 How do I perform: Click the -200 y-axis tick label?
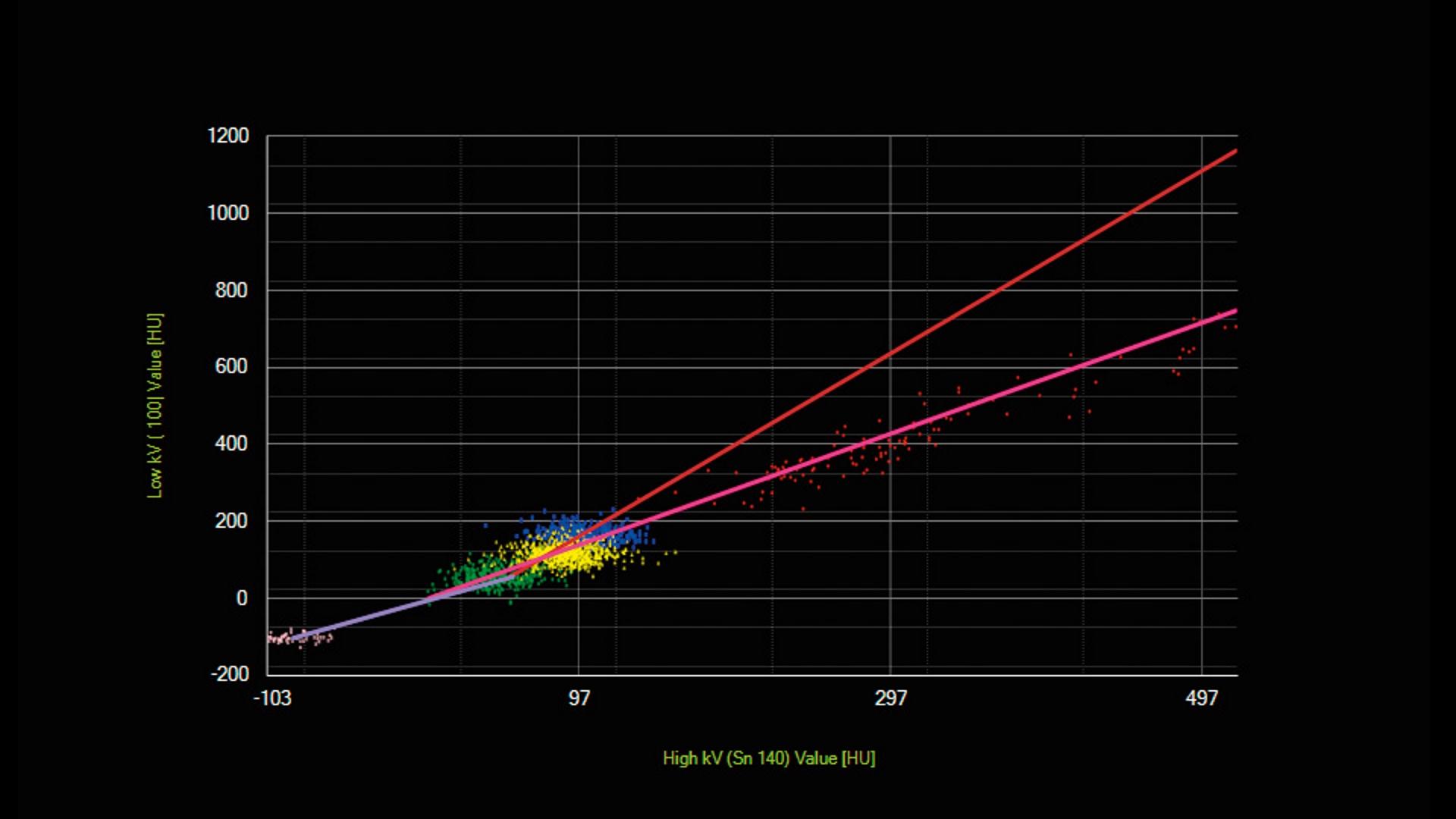coord(229,674)
